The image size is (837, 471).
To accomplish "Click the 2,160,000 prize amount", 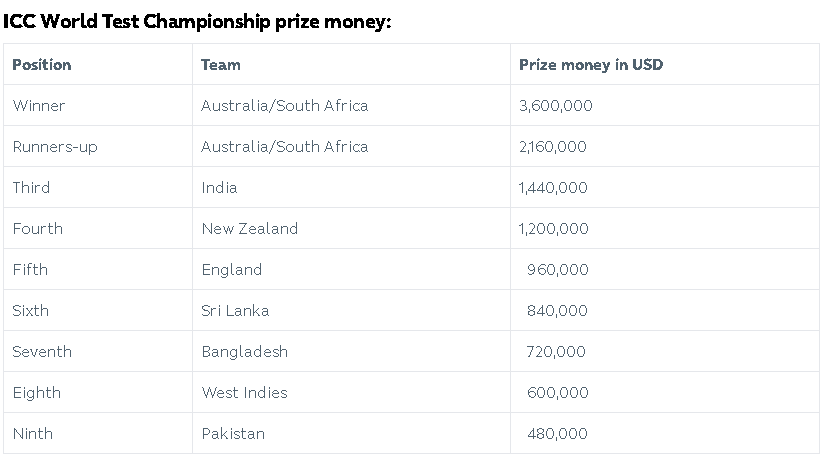I will click(553, 147).
